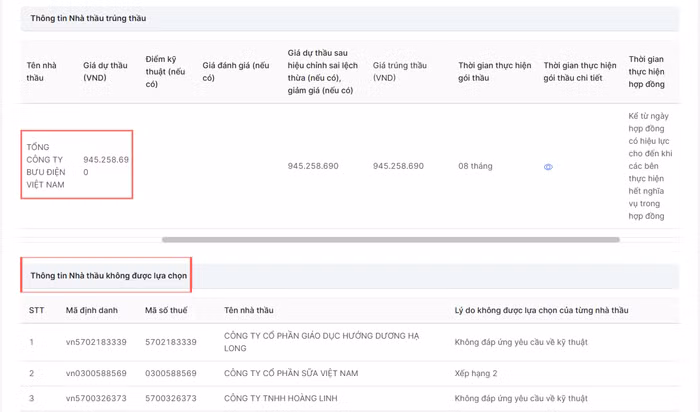
Task: Select reason text in HƯỚNG DƯƠNG HẠ LONG row
Action: point(521,342)
